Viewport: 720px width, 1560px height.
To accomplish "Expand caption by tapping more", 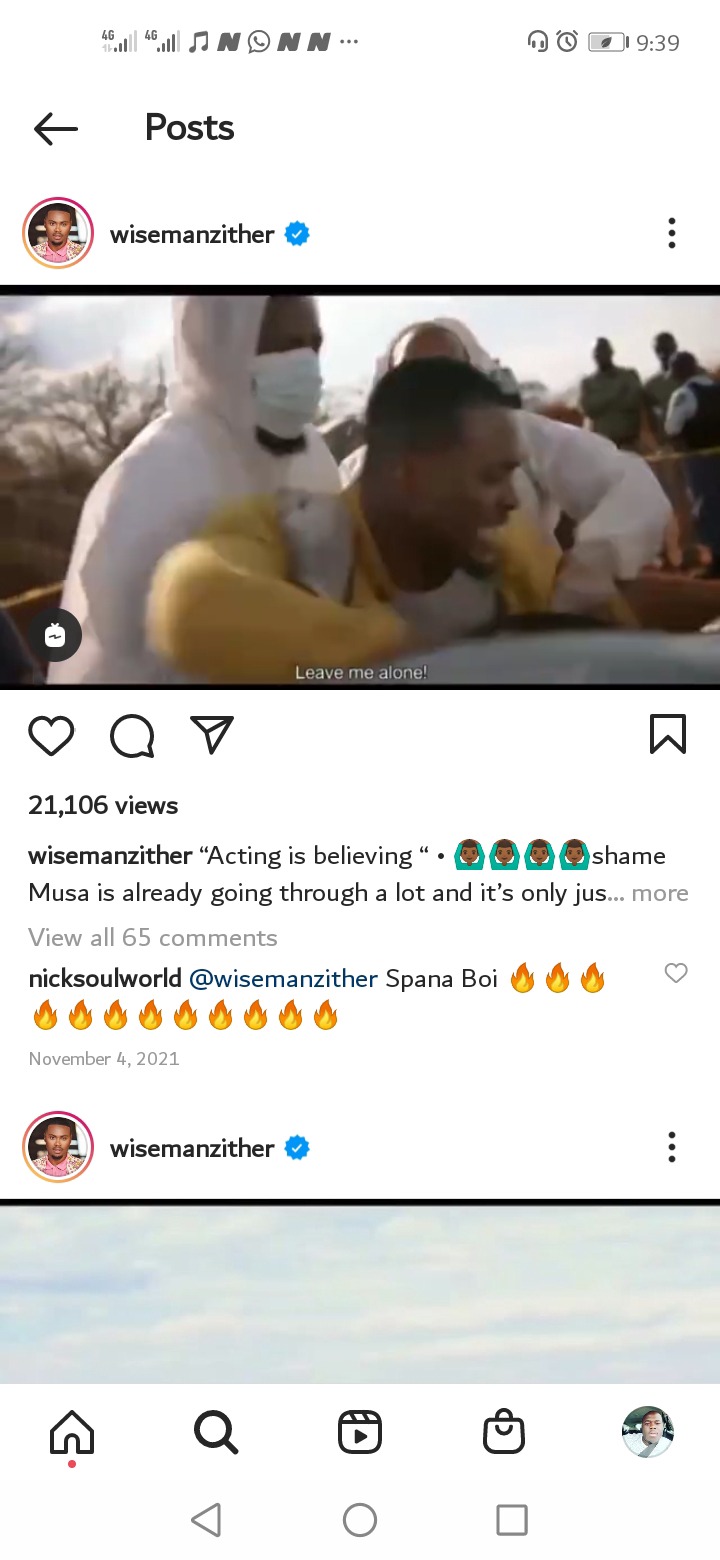I will (660, 893).
